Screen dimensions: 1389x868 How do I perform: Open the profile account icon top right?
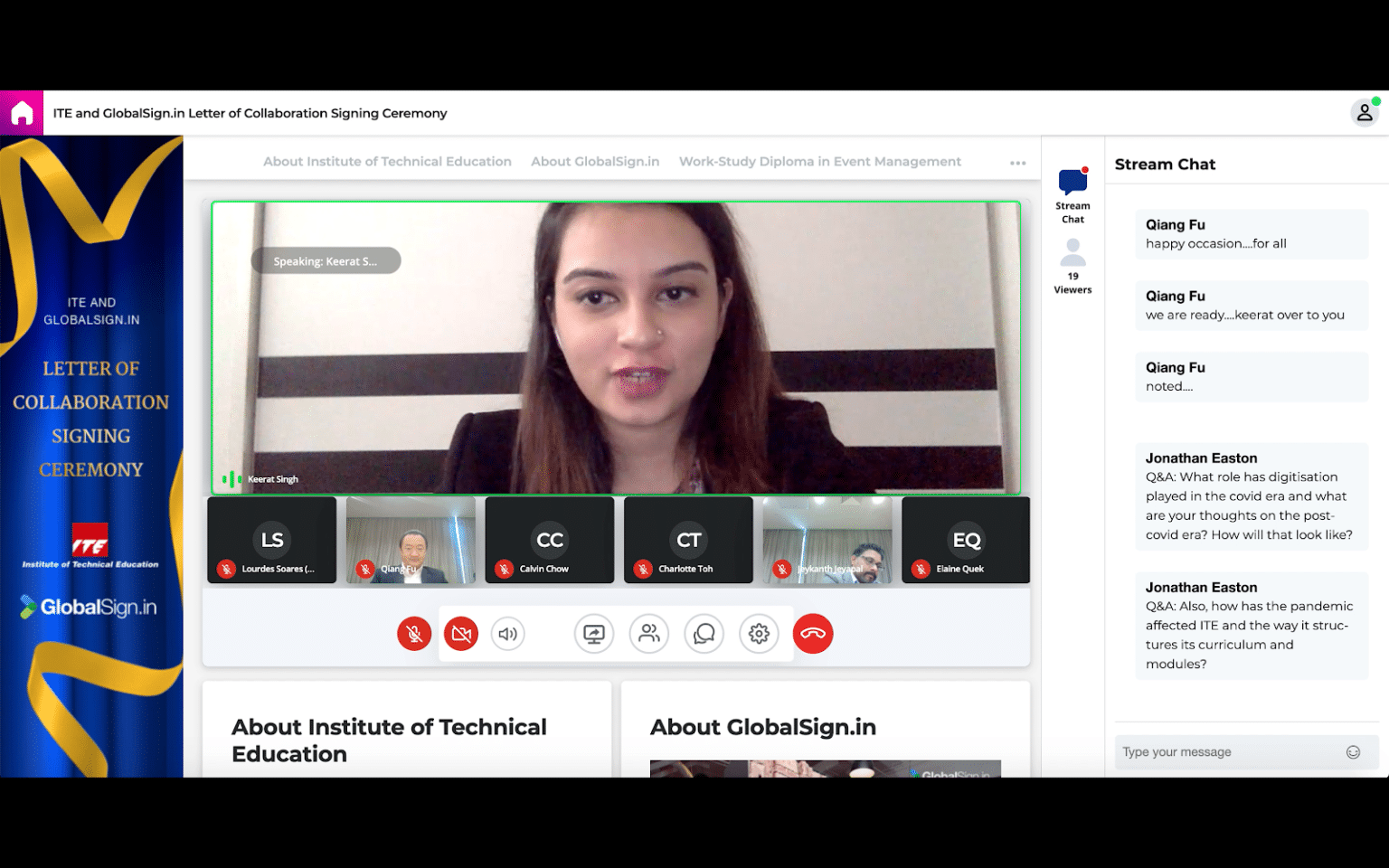click(1365, 112)
